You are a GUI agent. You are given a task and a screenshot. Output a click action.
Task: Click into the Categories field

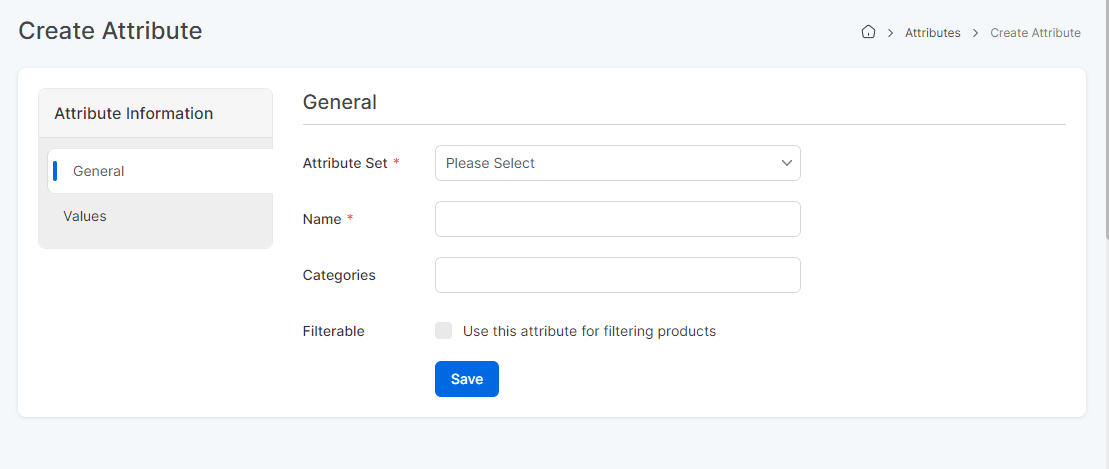click(617, 275)
